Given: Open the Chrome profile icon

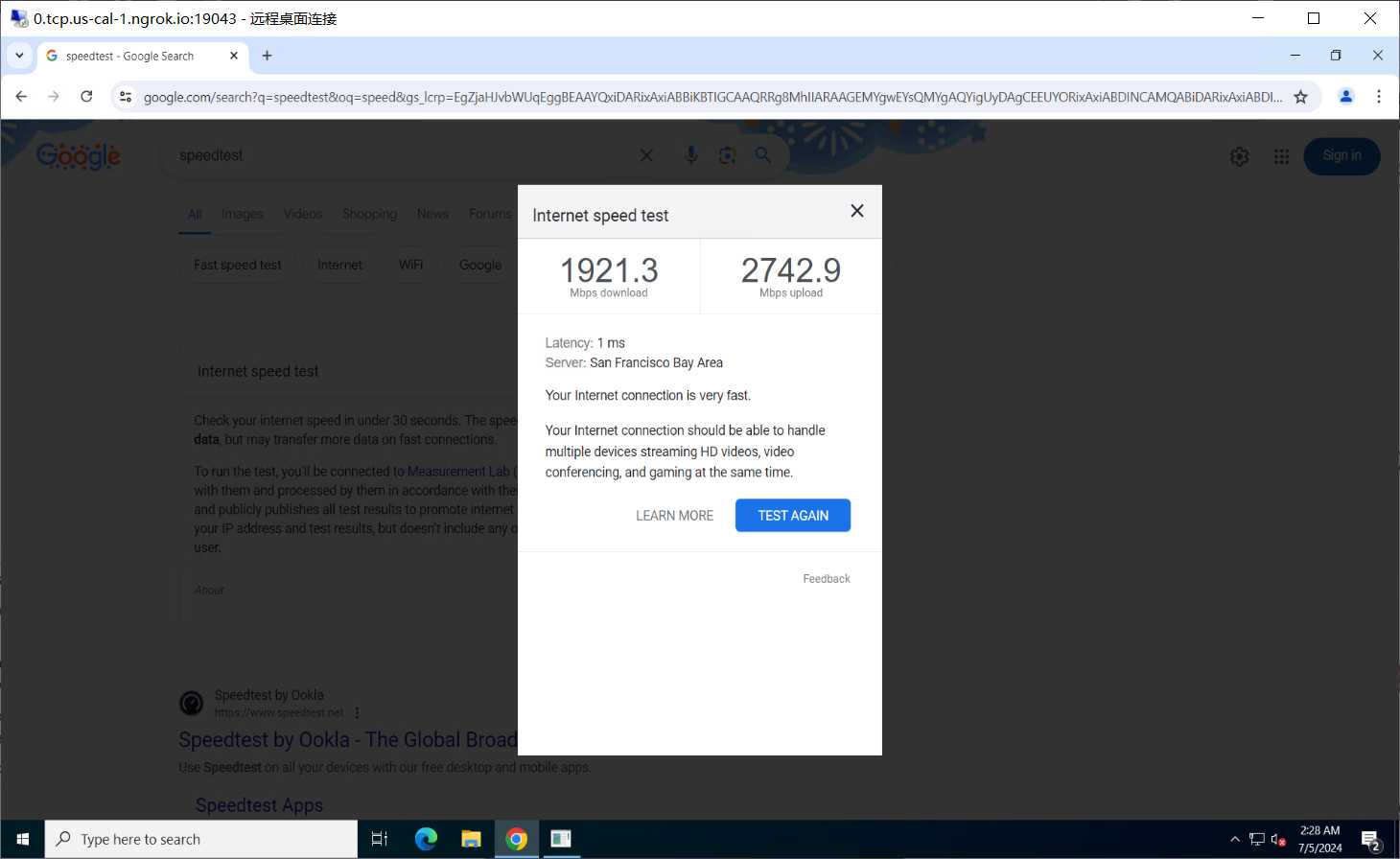Looking at the screenshot, I should coord(1345,96).
